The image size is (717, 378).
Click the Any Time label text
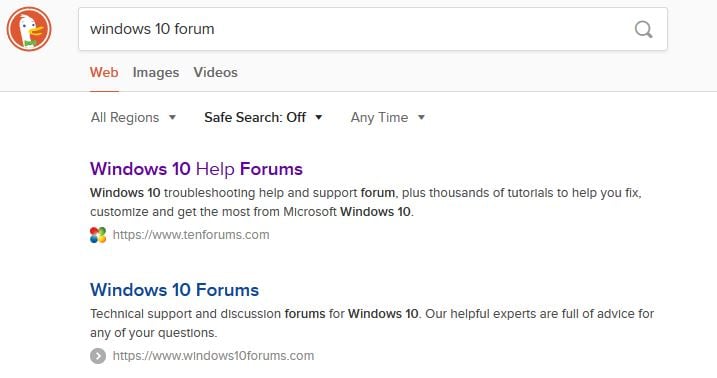[x=379, y=117]
